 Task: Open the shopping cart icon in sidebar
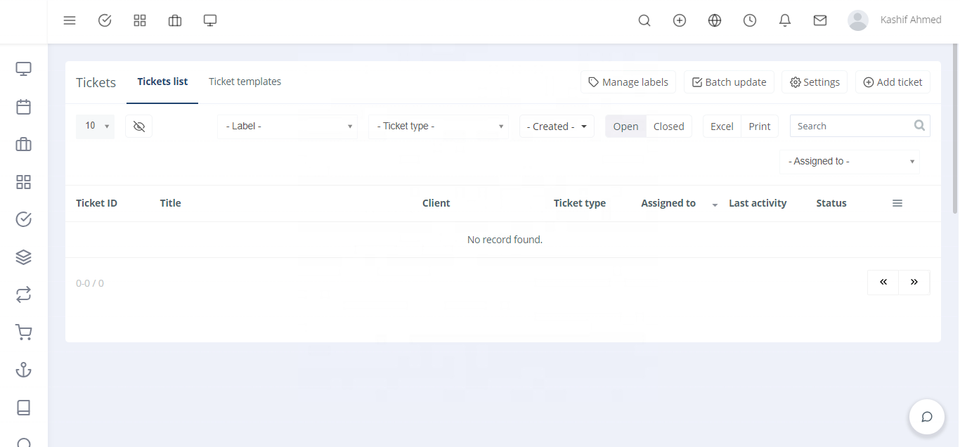(x=24, y=333)
